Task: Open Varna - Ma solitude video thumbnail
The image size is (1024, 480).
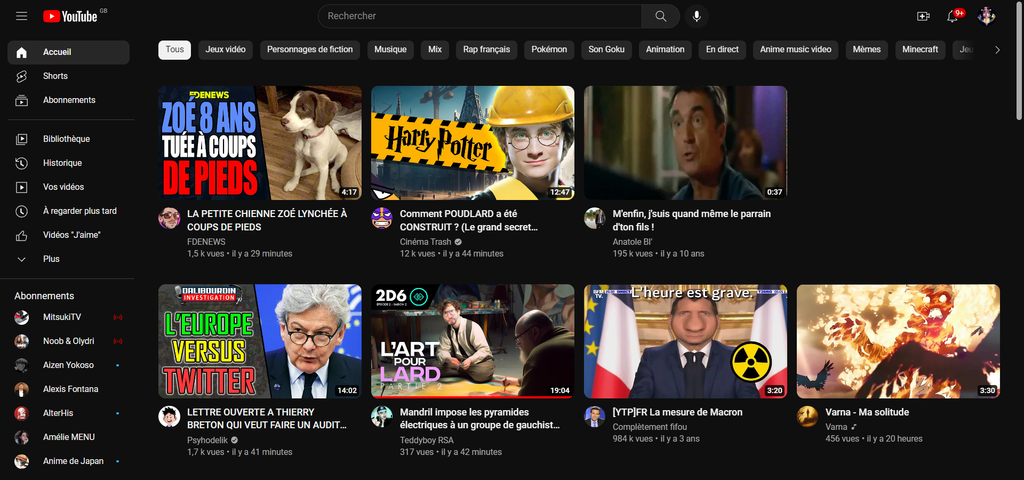Action: point(897,341)
